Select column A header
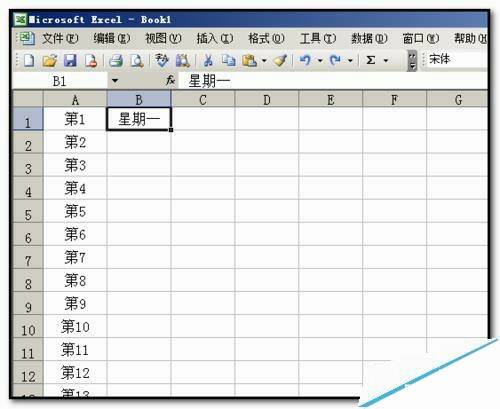 tap(75, 99)
